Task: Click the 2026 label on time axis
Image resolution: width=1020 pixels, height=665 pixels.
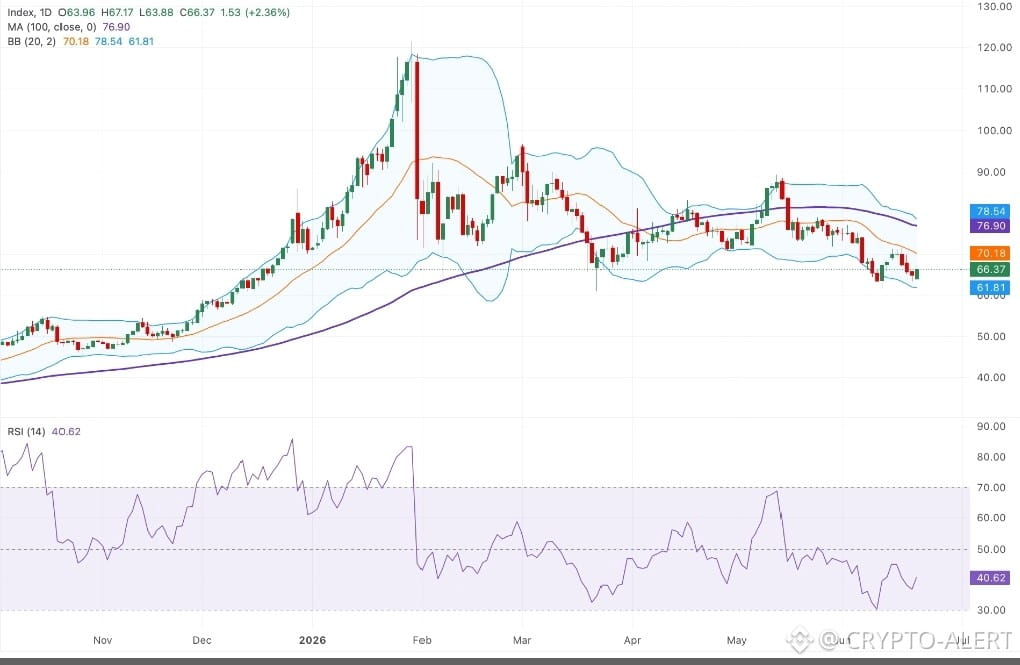Action: (x=312, y=640)
